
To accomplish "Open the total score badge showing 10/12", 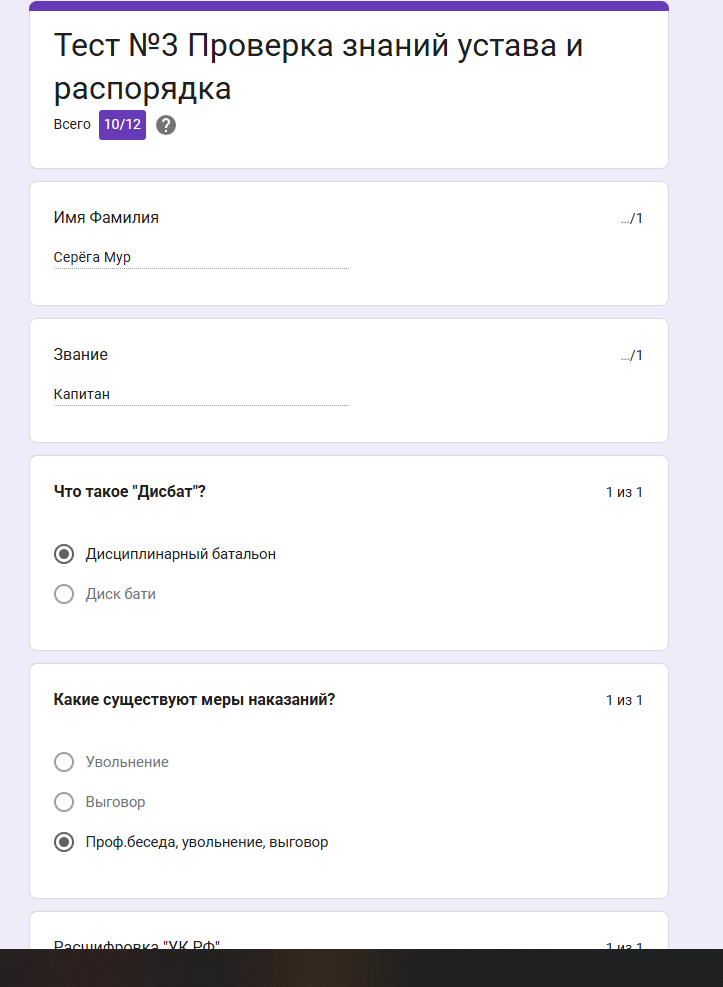I will click(x=121, y=125).
